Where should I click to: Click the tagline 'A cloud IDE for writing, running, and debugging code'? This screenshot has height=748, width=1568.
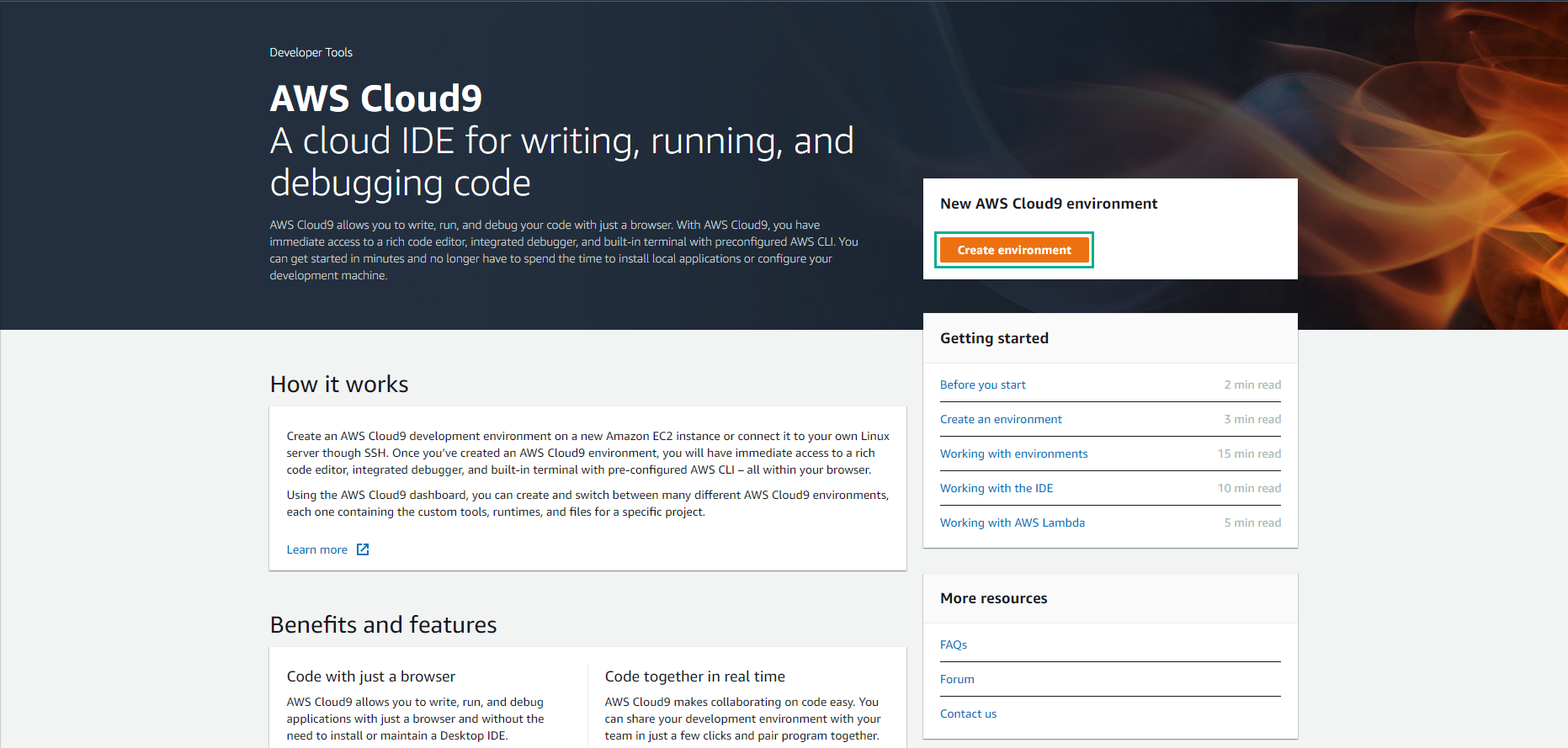561,162
